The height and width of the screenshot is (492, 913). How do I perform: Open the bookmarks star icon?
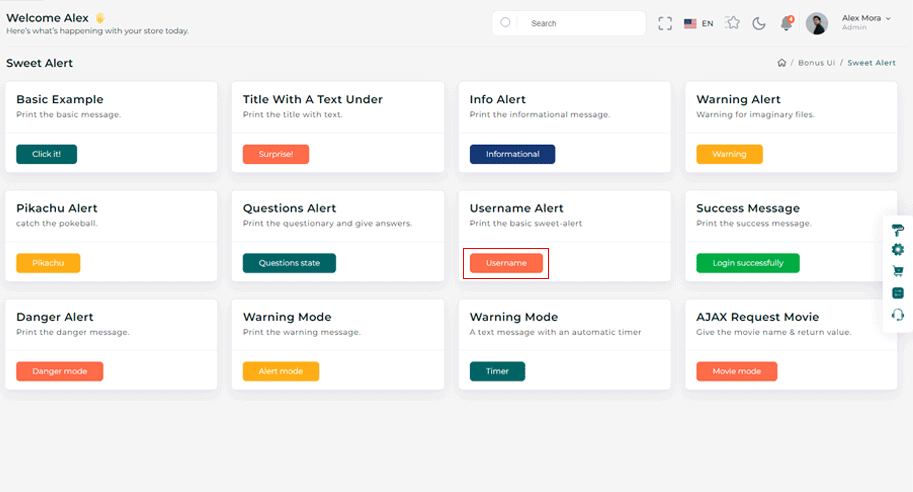(x=733, y=23)
